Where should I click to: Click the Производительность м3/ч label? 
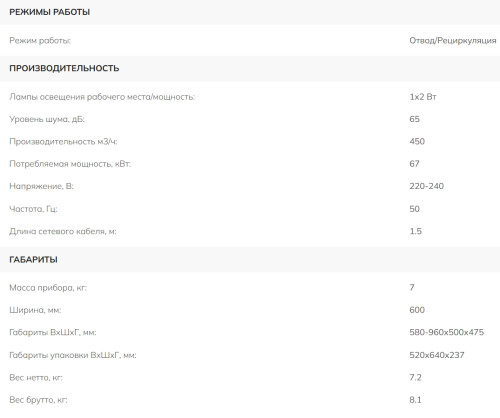[x=63, y=142]
